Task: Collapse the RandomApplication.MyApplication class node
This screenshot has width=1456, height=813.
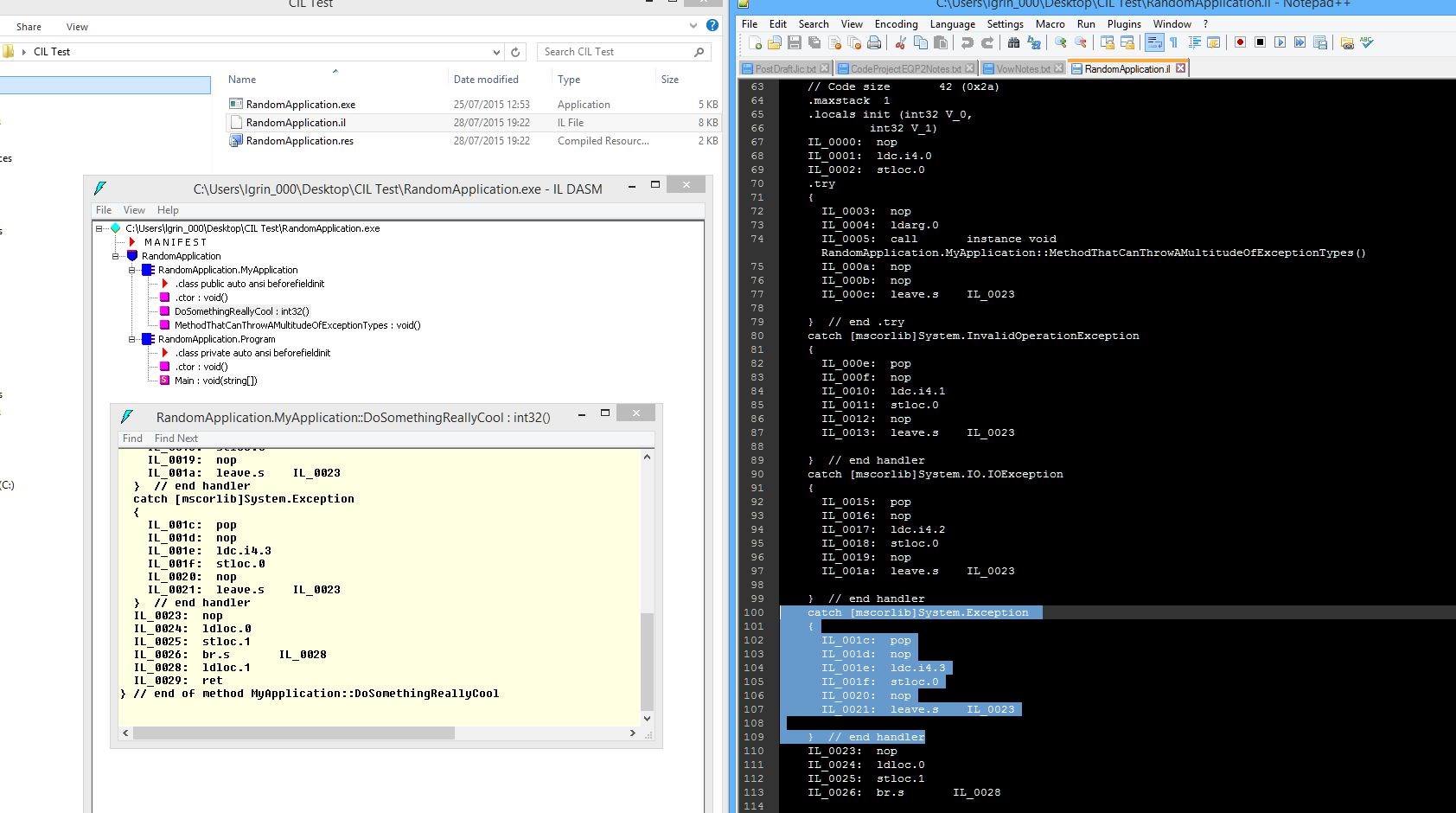Action: pos(132,270)
